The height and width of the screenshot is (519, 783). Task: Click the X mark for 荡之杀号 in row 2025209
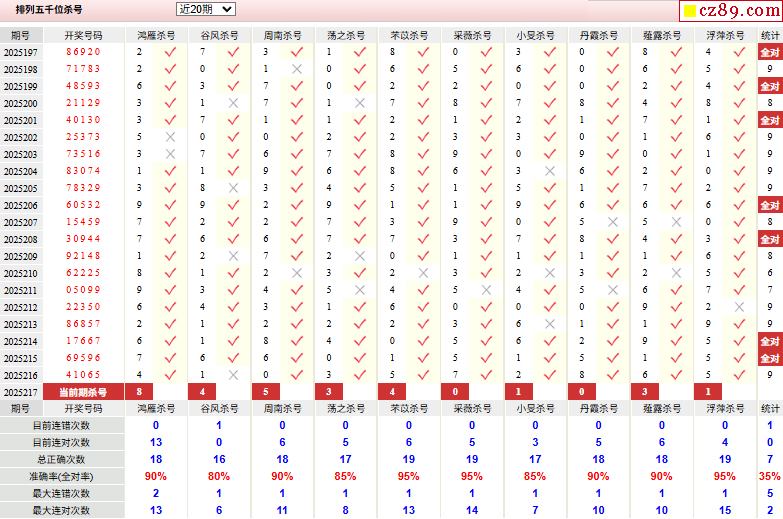(x=360, y=256)
